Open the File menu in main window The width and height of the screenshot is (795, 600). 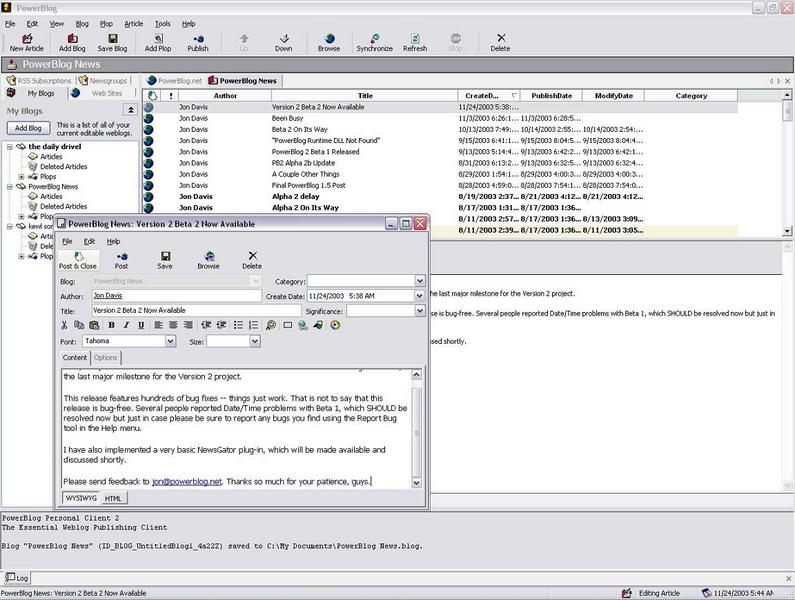click(x=10, y=24)
